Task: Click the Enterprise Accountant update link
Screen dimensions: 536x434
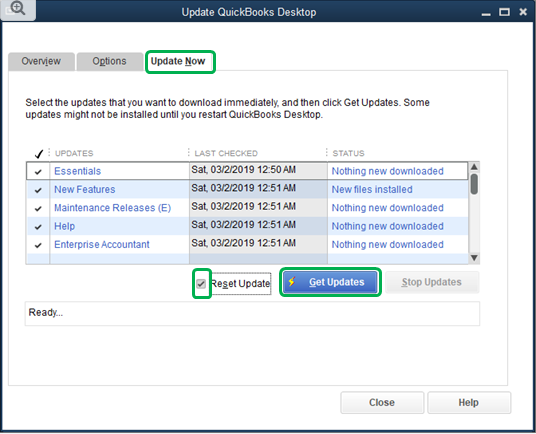Action: tap(102, 245)
